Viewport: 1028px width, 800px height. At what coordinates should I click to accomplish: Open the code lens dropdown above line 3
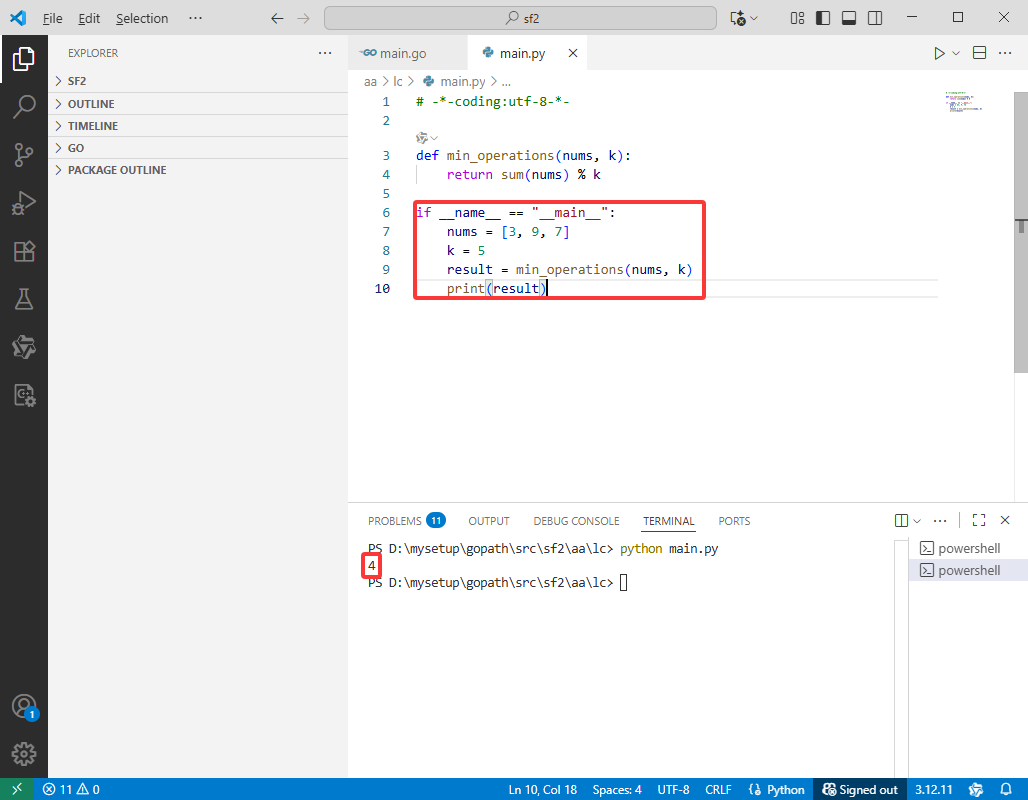434,138
